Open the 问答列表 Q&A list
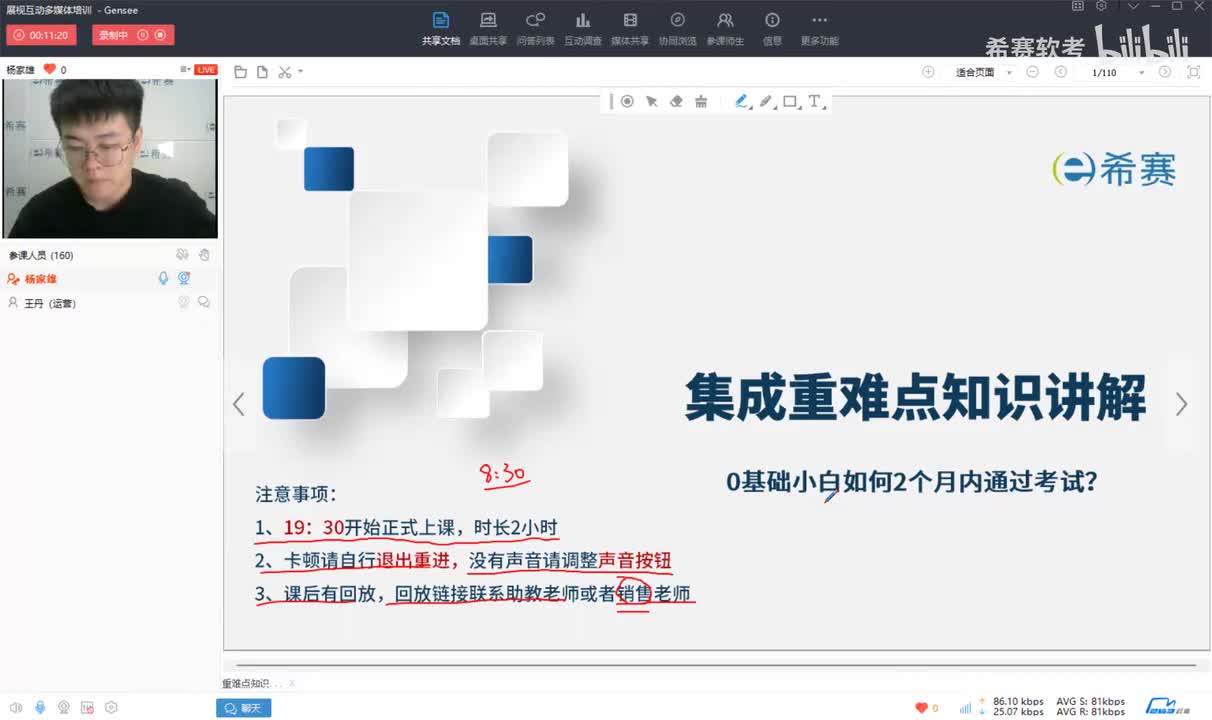1212x720 pixels. 536,28
